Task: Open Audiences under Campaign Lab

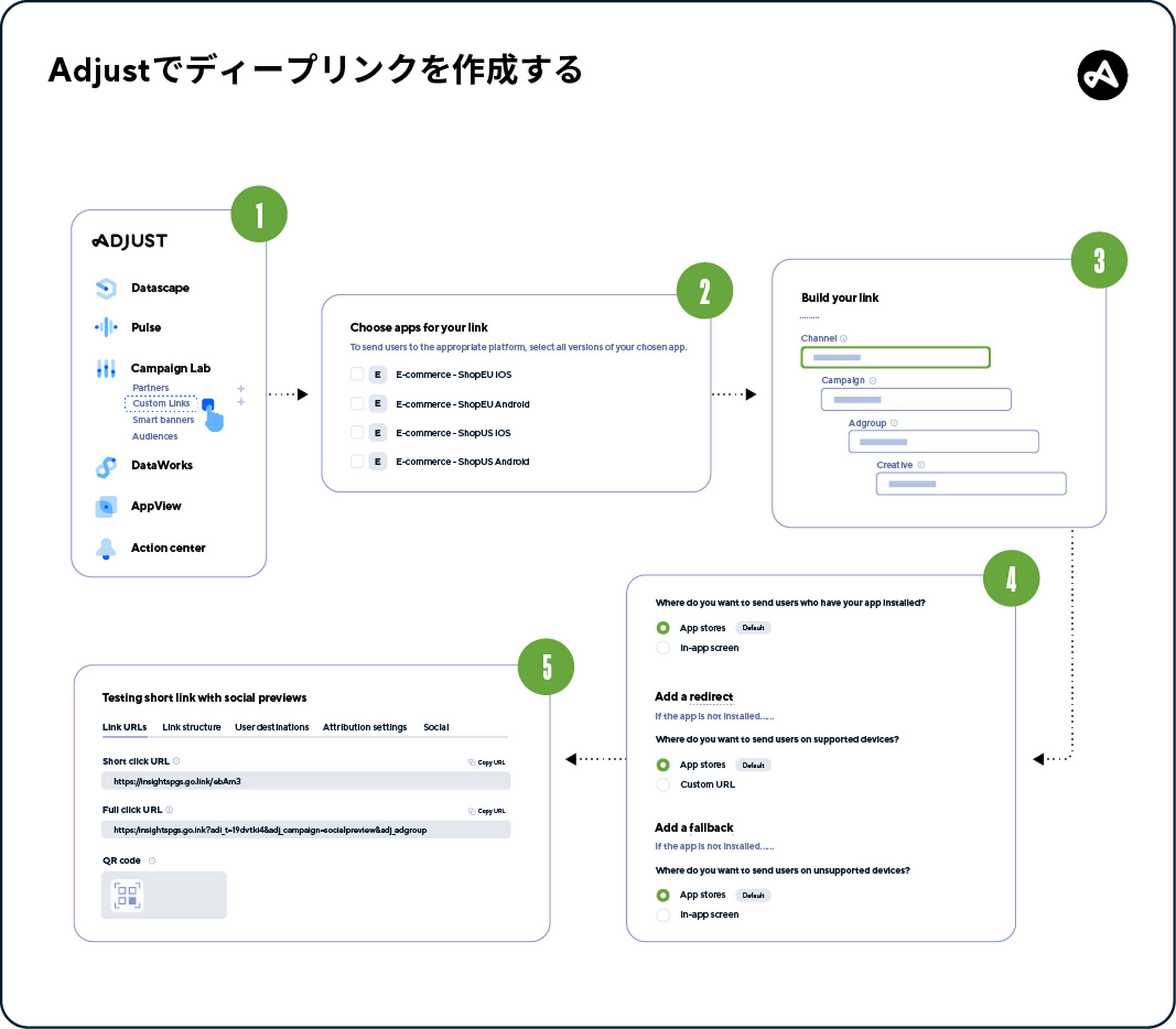Action: click(155, 436)
